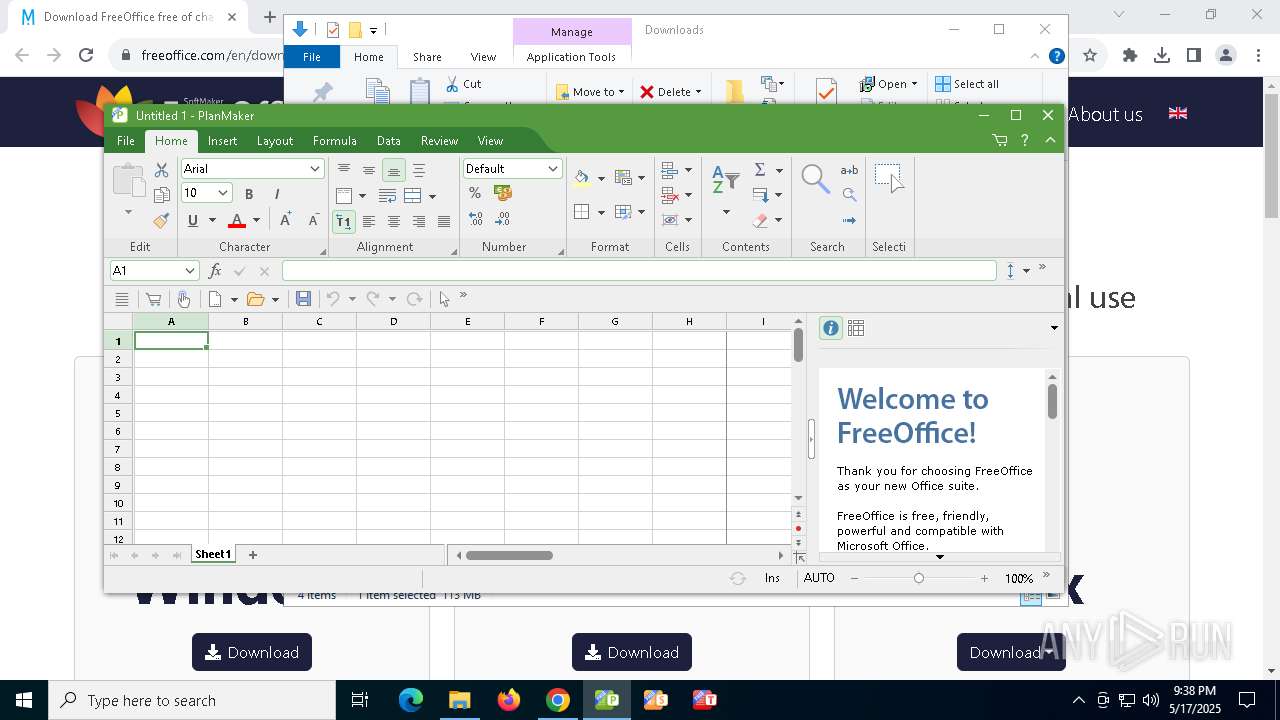Click the insert cells icon

[670, 170]
